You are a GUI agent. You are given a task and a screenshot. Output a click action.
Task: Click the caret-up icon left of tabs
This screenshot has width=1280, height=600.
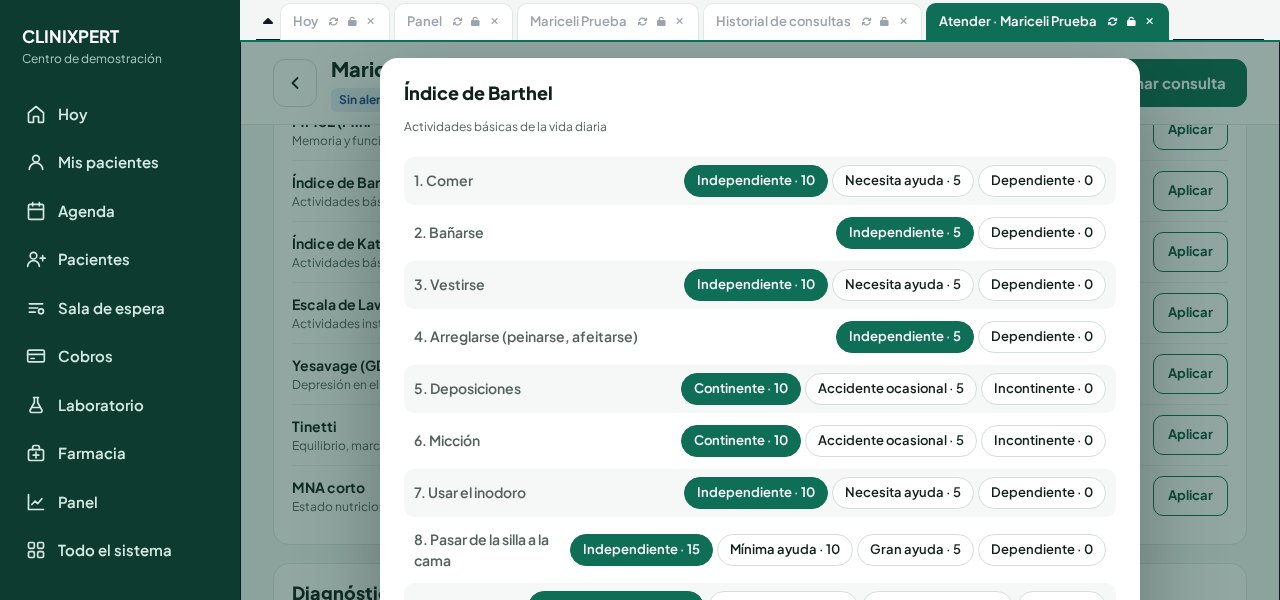click(268, 21)
